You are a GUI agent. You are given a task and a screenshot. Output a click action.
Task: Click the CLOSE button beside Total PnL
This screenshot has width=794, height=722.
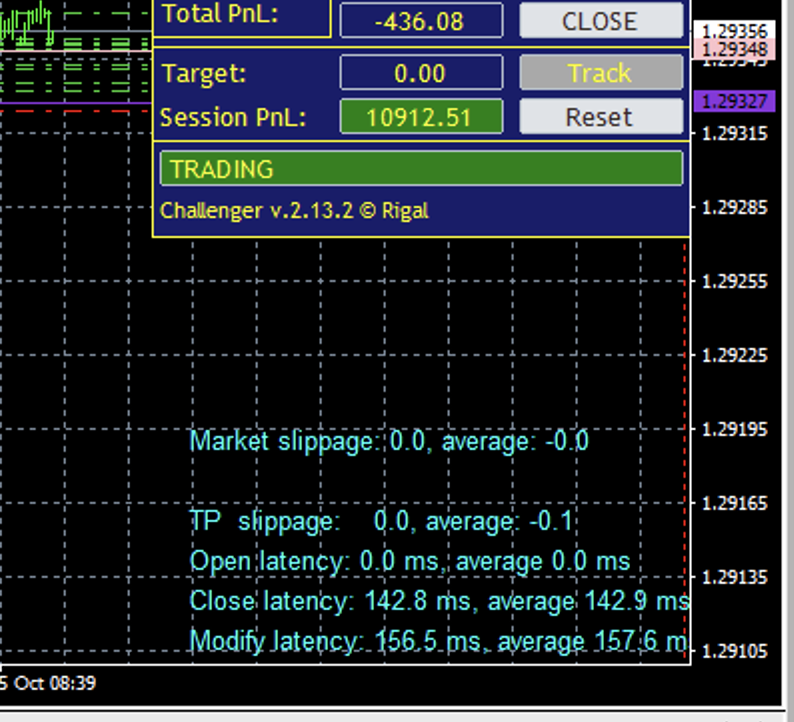[601, 20]
